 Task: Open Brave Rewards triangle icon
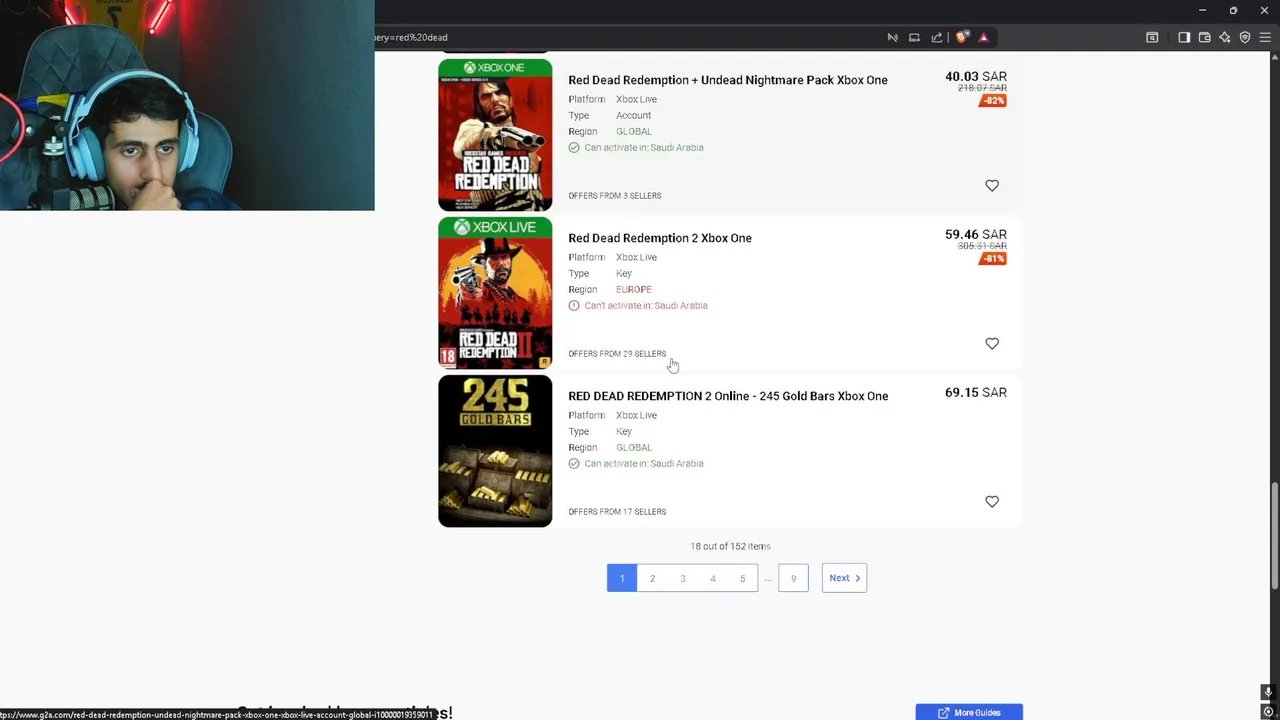pos(984,37)
